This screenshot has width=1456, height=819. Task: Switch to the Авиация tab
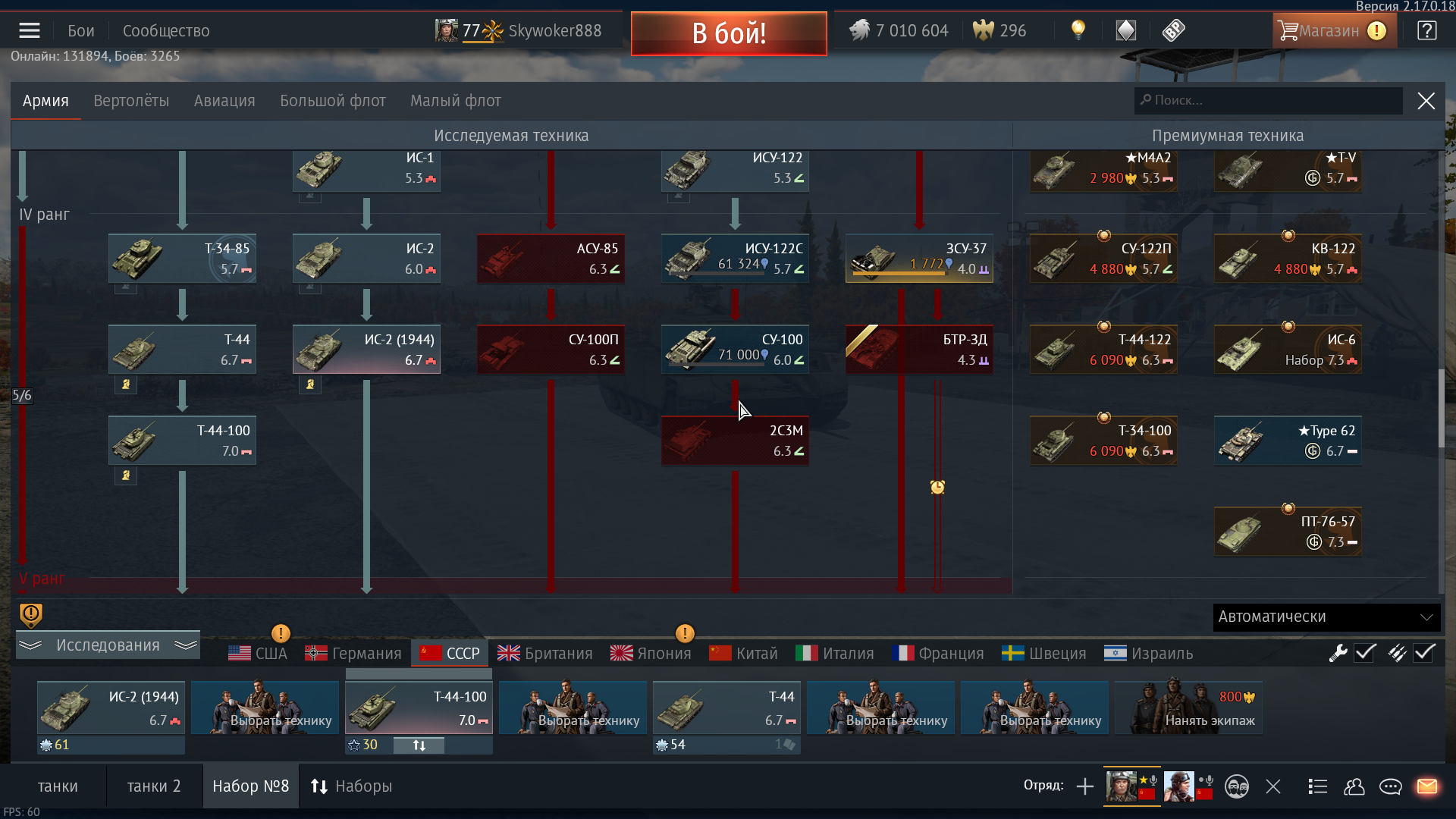pyautogui.click(x=224, y=101)
